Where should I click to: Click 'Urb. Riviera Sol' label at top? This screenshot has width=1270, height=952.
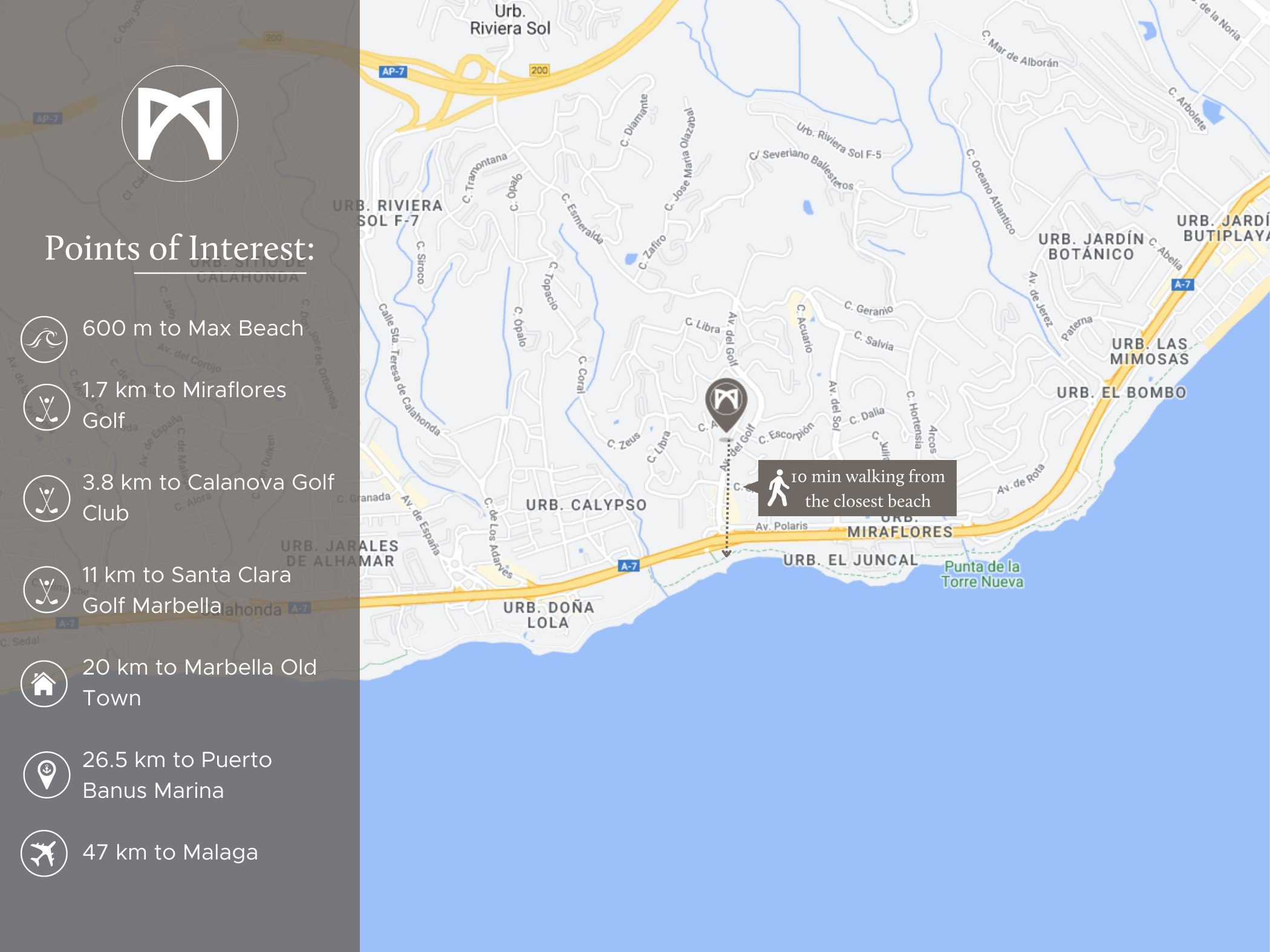tap(510, 20)
